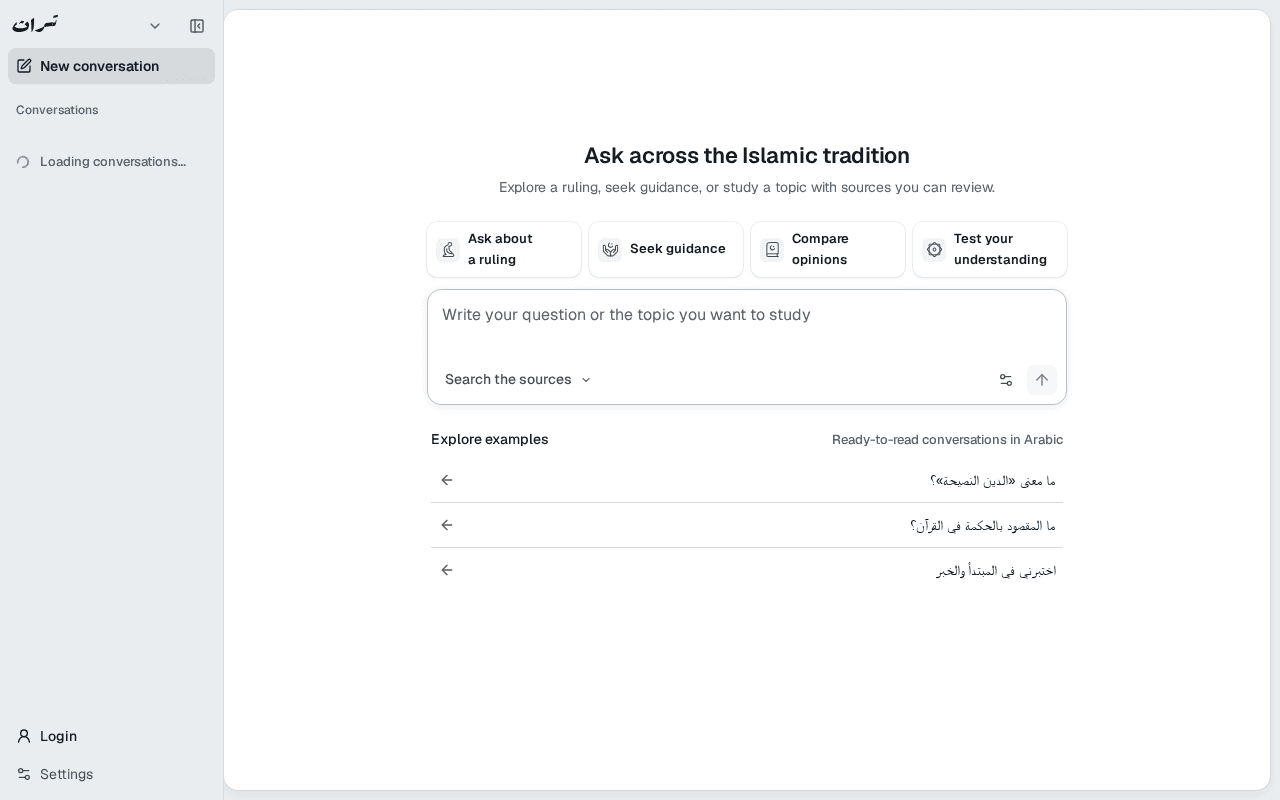Open the «الدين النصيحة» example conversation

tap(747, 480)
